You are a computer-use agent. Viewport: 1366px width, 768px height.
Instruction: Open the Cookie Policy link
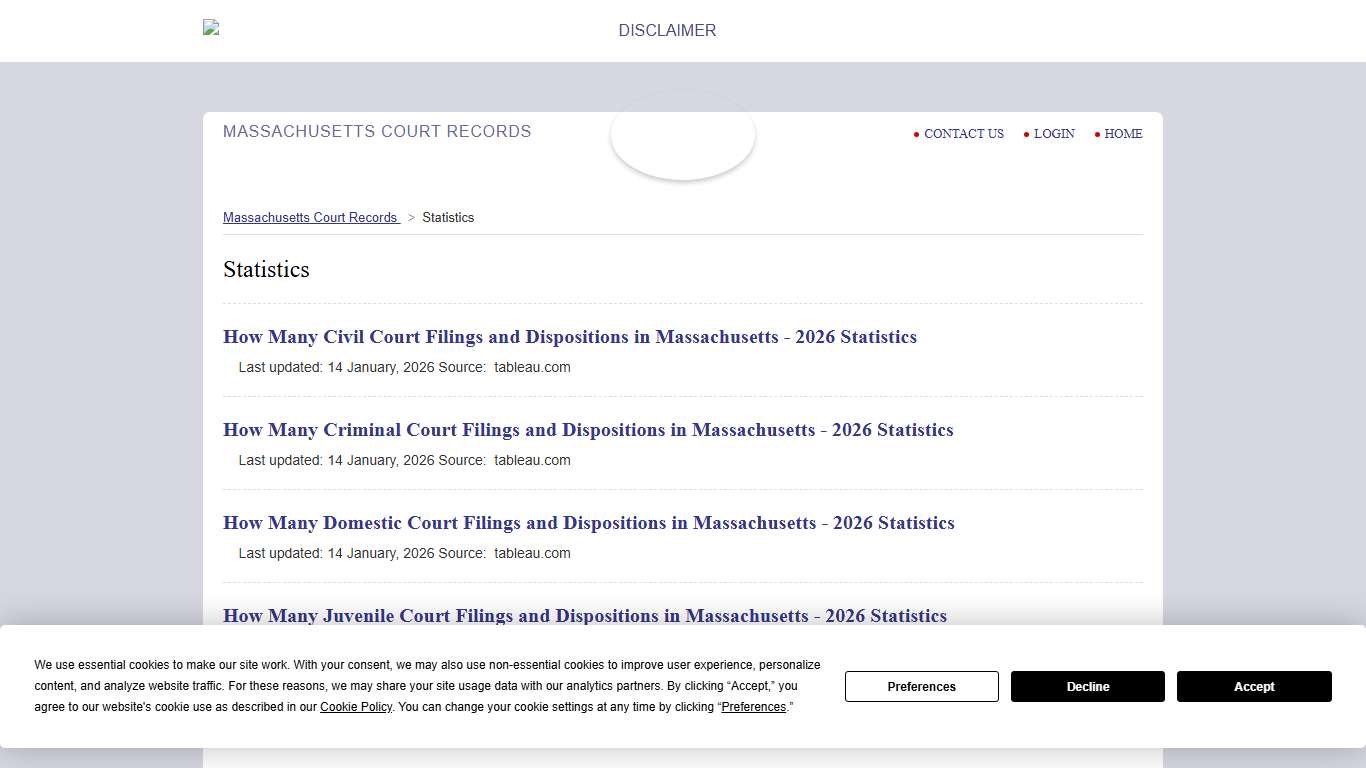(x=356, y=707)
